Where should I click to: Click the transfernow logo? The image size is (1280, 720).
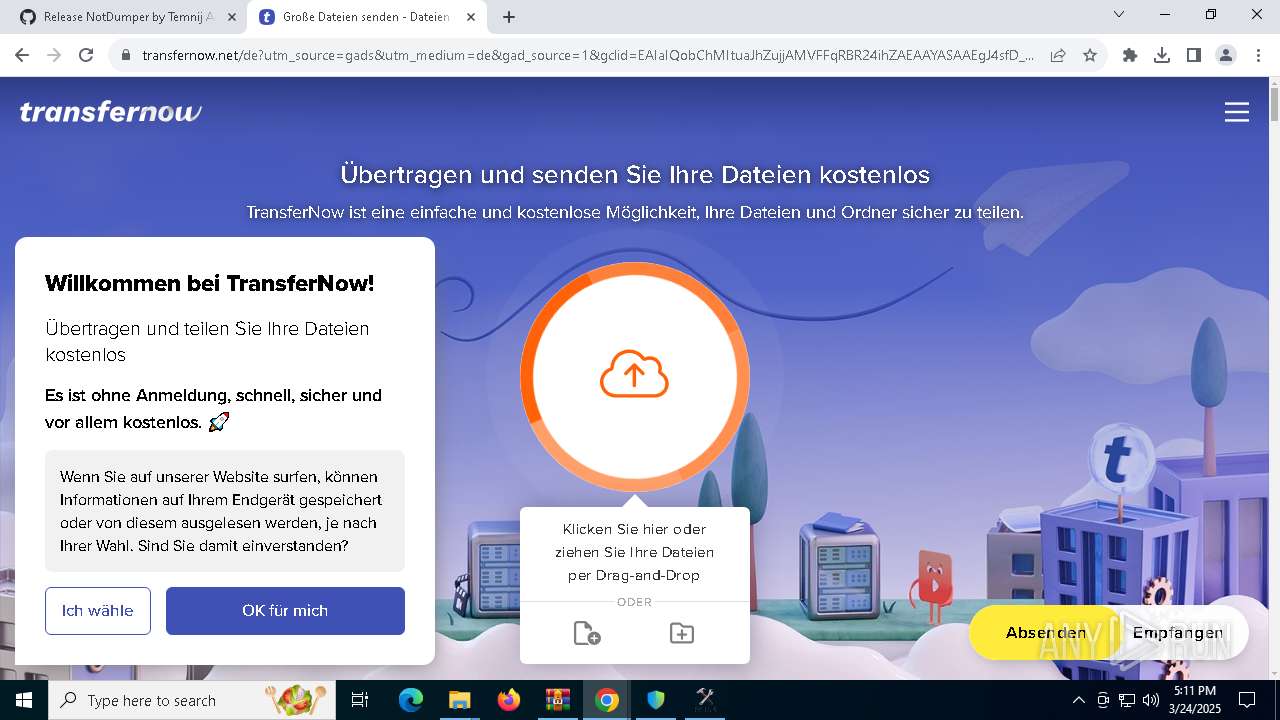110,112
